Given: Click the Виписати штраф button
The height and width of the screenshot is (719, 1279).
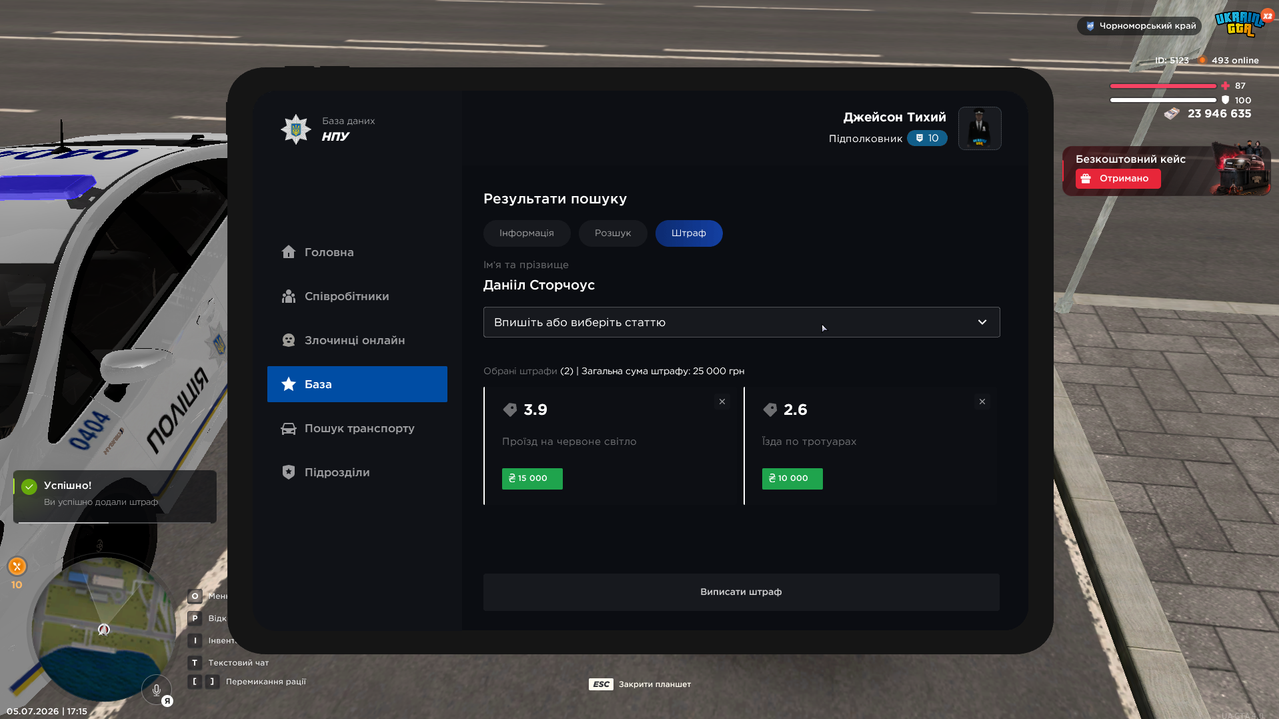Looking at the screenshot, I should [741, 592].
